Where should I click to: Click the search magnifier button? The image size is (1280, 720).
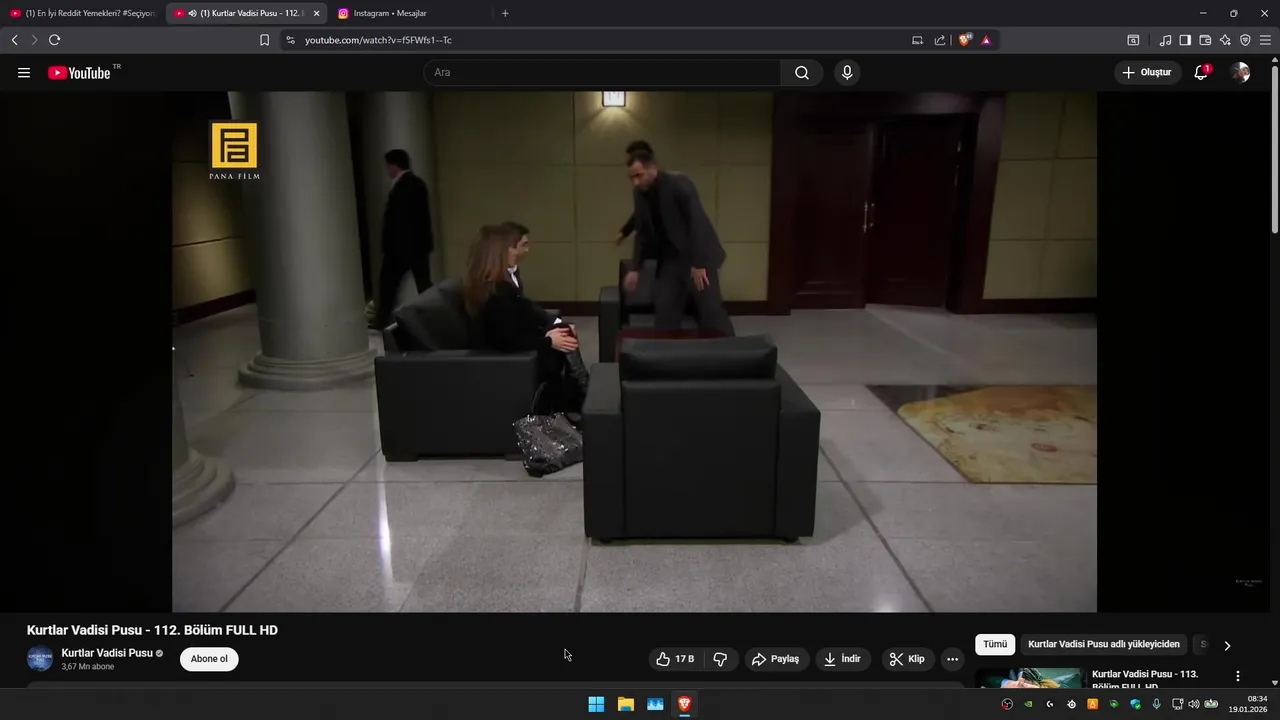point(802,72)
